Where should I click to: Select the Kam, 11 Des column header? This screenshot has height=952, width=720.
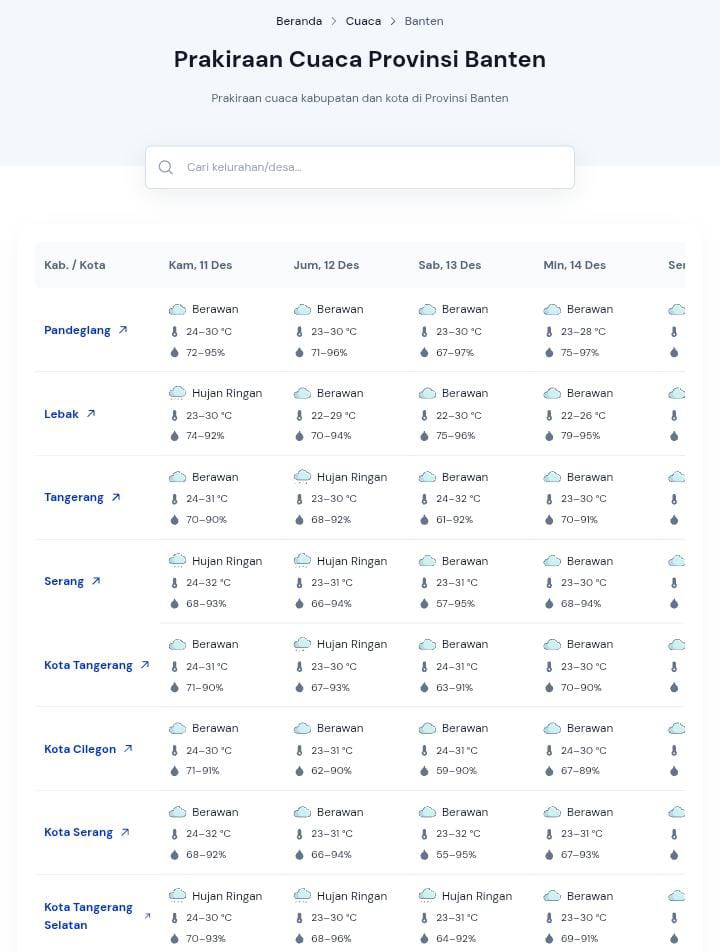click(200, 265)
